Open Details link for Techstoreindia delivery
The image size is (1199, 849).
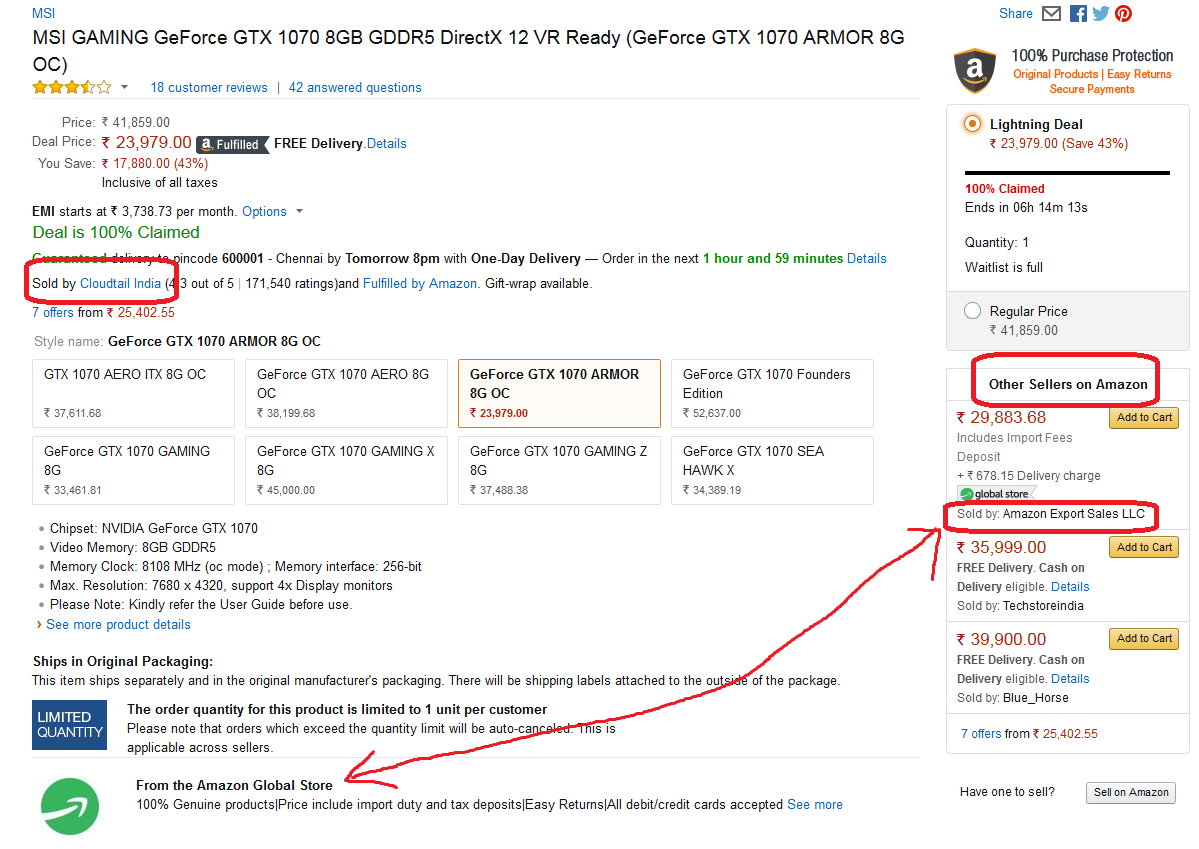[x=1070, y=587]
